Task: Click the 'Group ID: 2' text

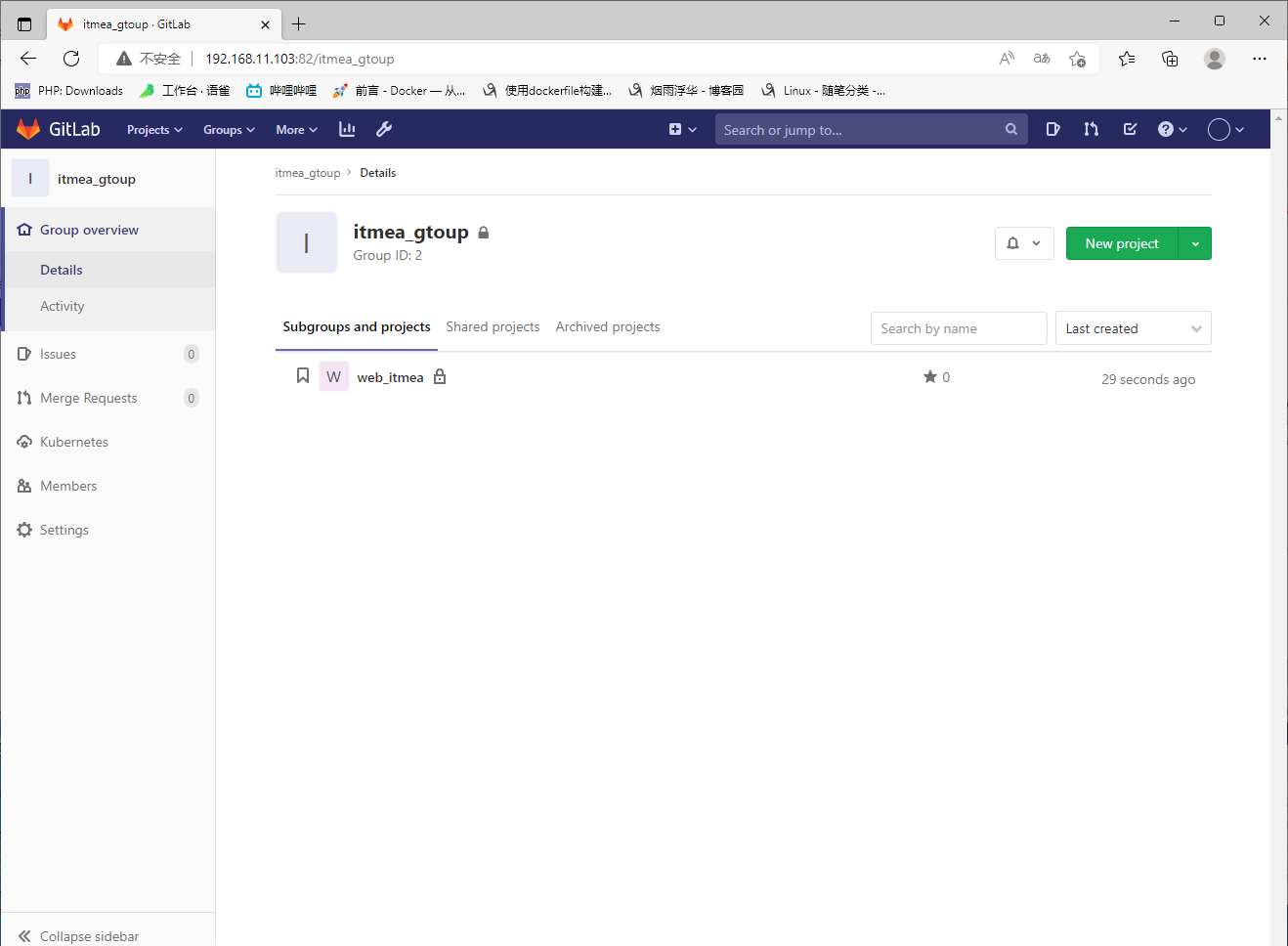Action: 388,255
